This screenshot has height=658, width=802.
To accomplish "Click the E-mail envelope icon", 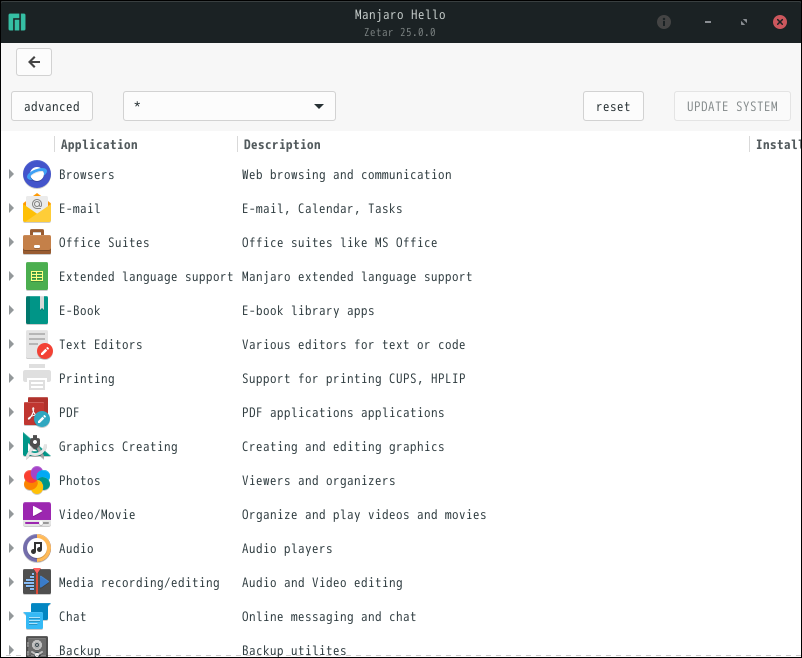I will [37, 208].
